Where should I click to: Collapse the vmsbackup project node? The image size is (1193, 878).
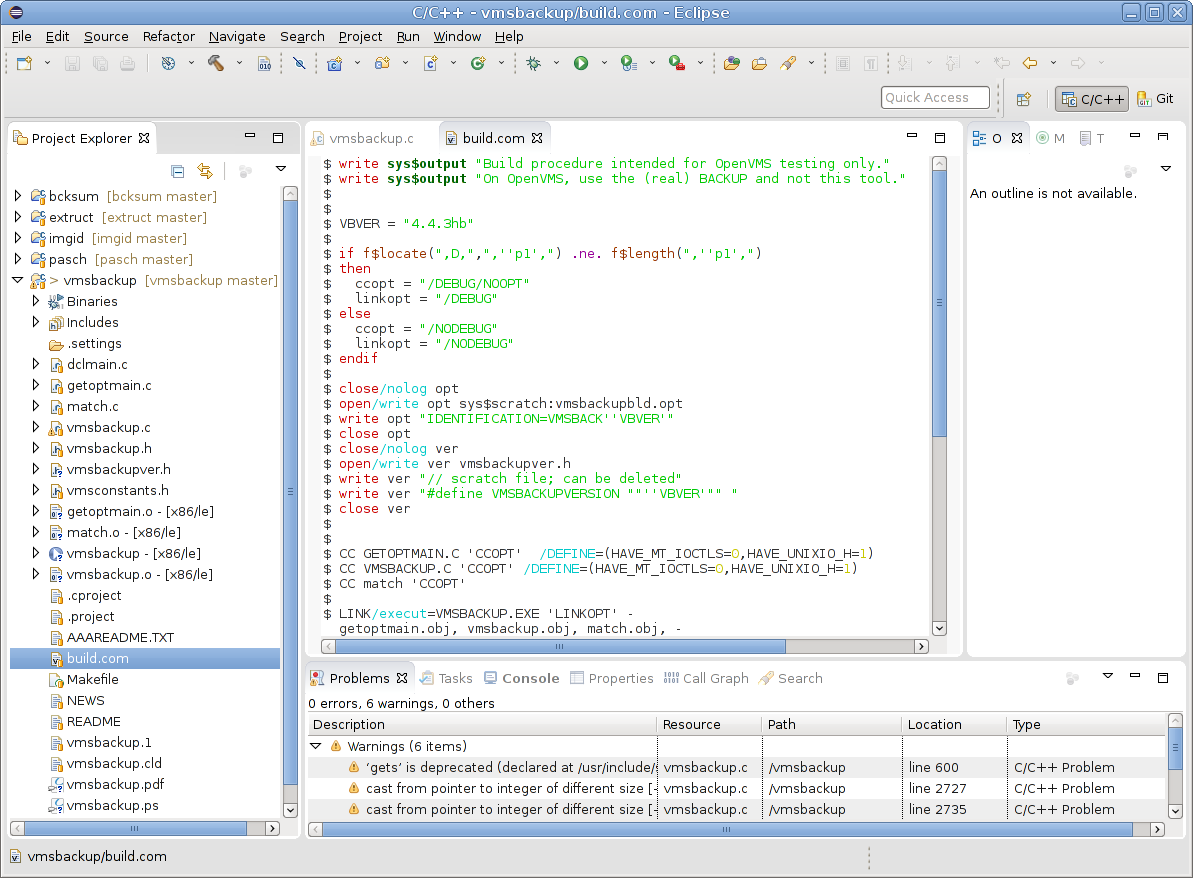(x=18, y=280)
